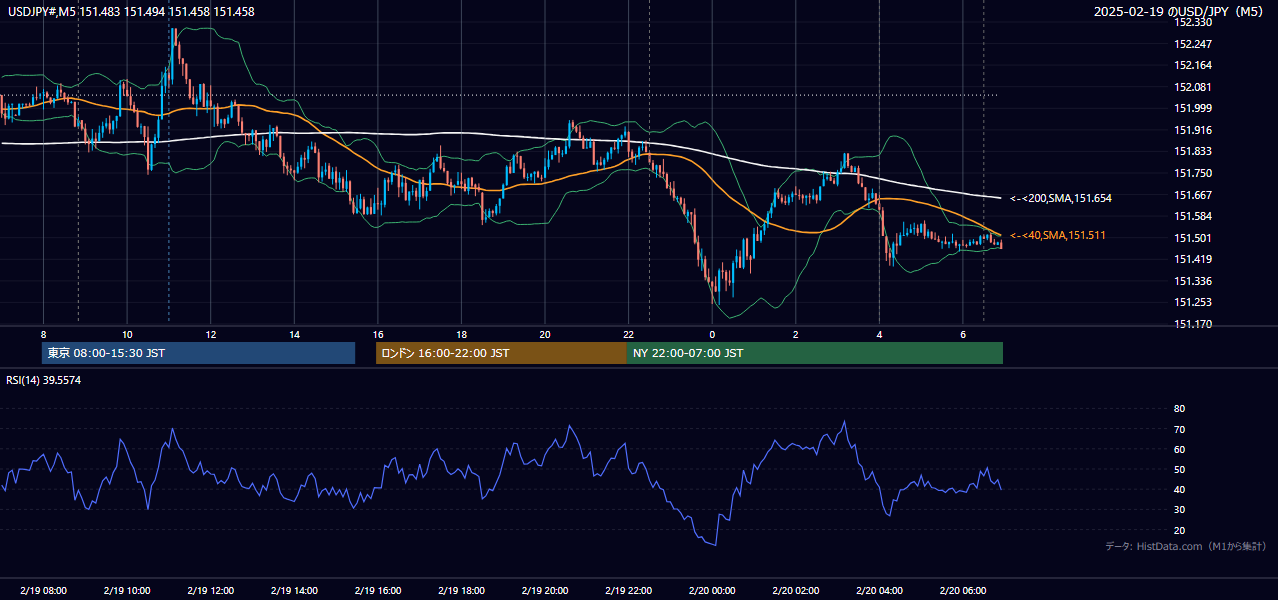Select the 40 SMA label 151.511

click(1059, 235)
